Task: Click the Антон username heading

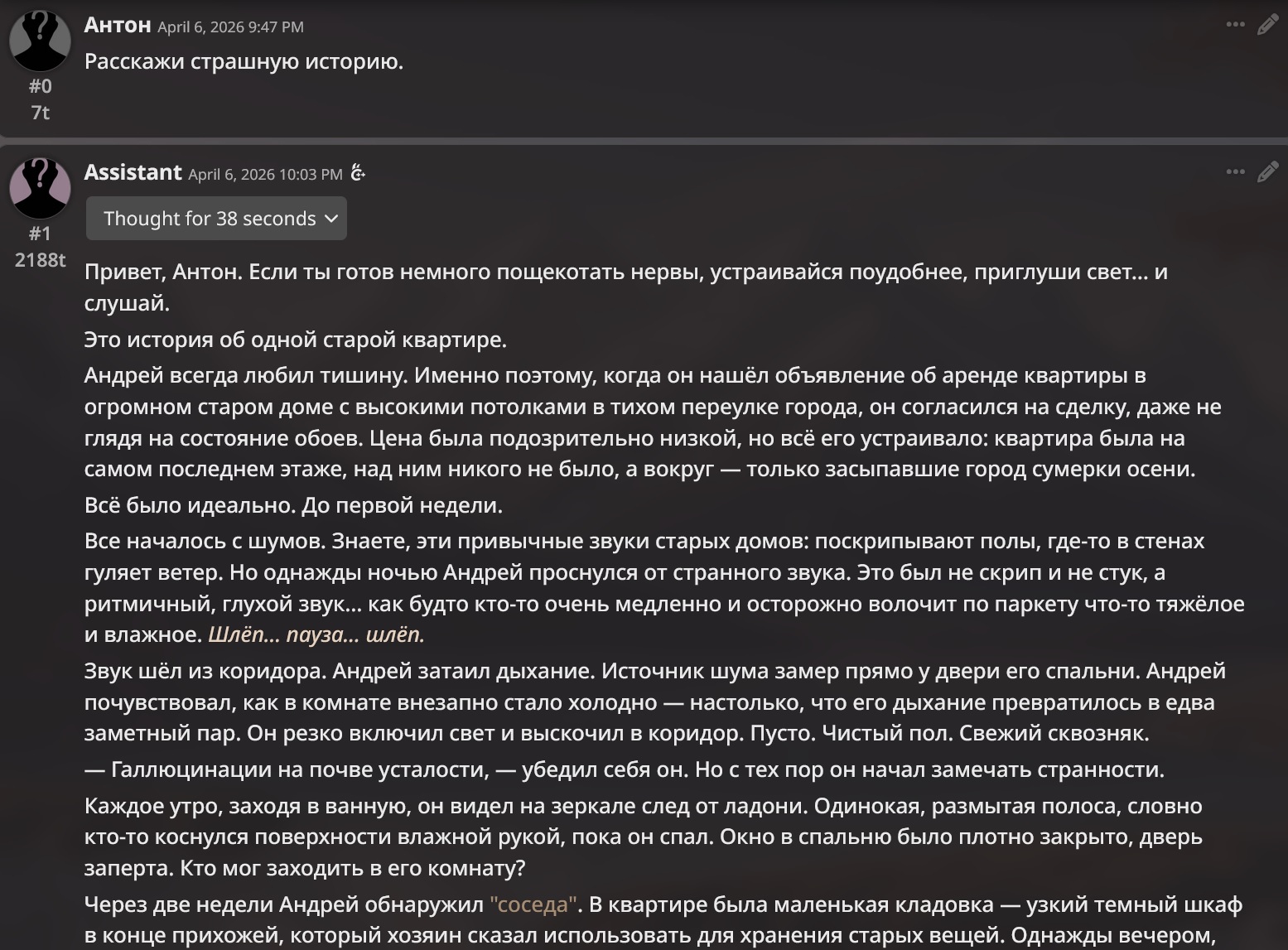Action: point(118,25)
